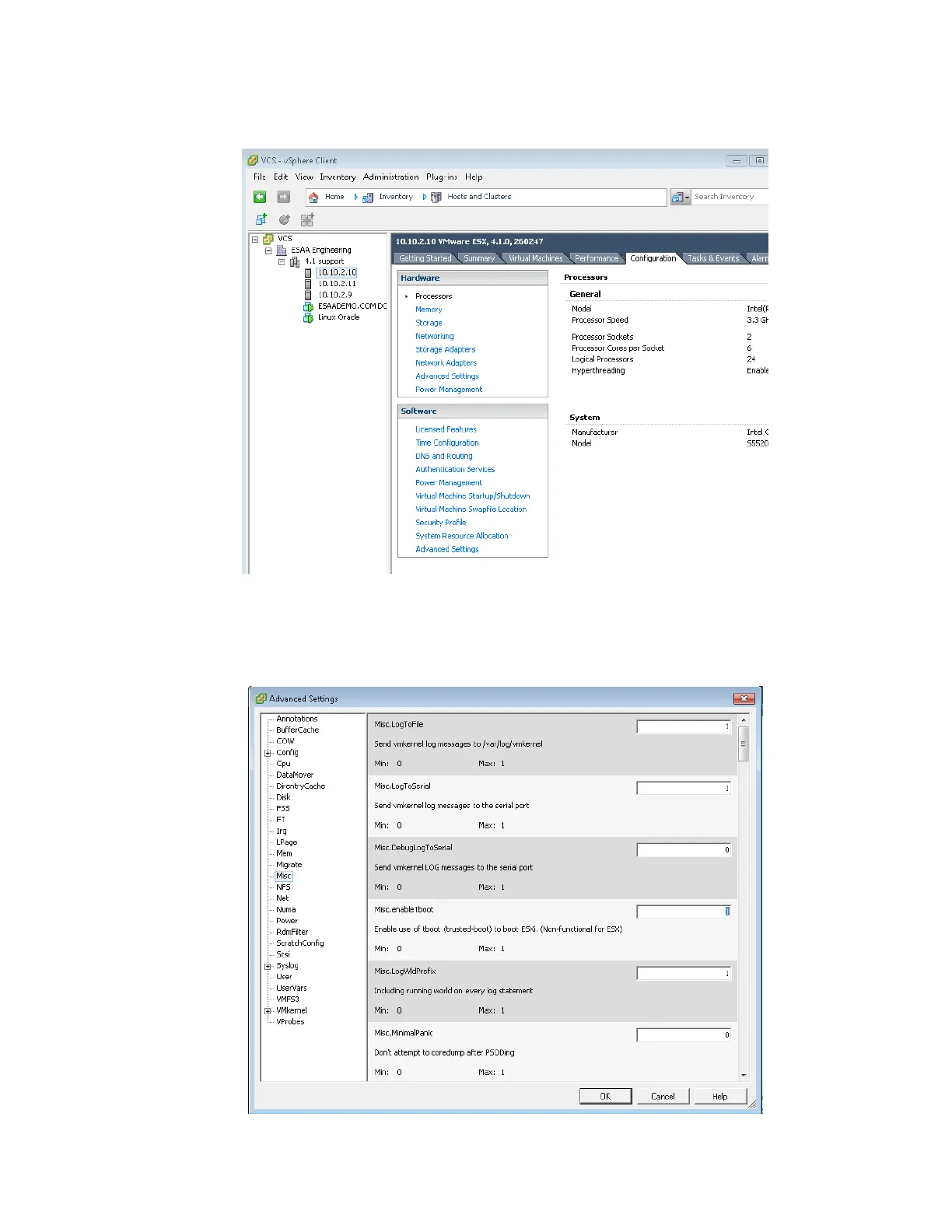The width and height of the screenshot is (952, 1232).
Task: Click the ESAADEMO.COM DC virtual machine icon
Action: pyautogui.click(x=308, y=306)
